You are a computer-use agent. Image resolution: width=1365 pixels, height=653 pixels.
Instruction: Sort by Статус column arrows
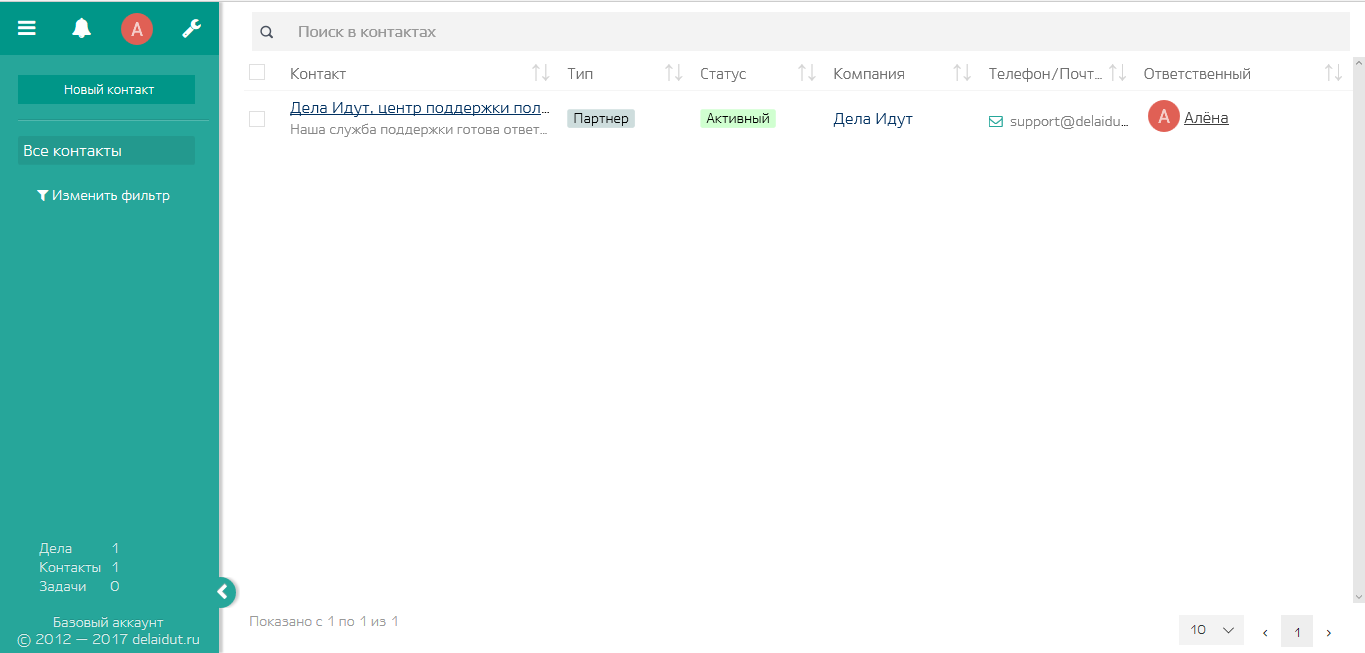click(807, 73)
